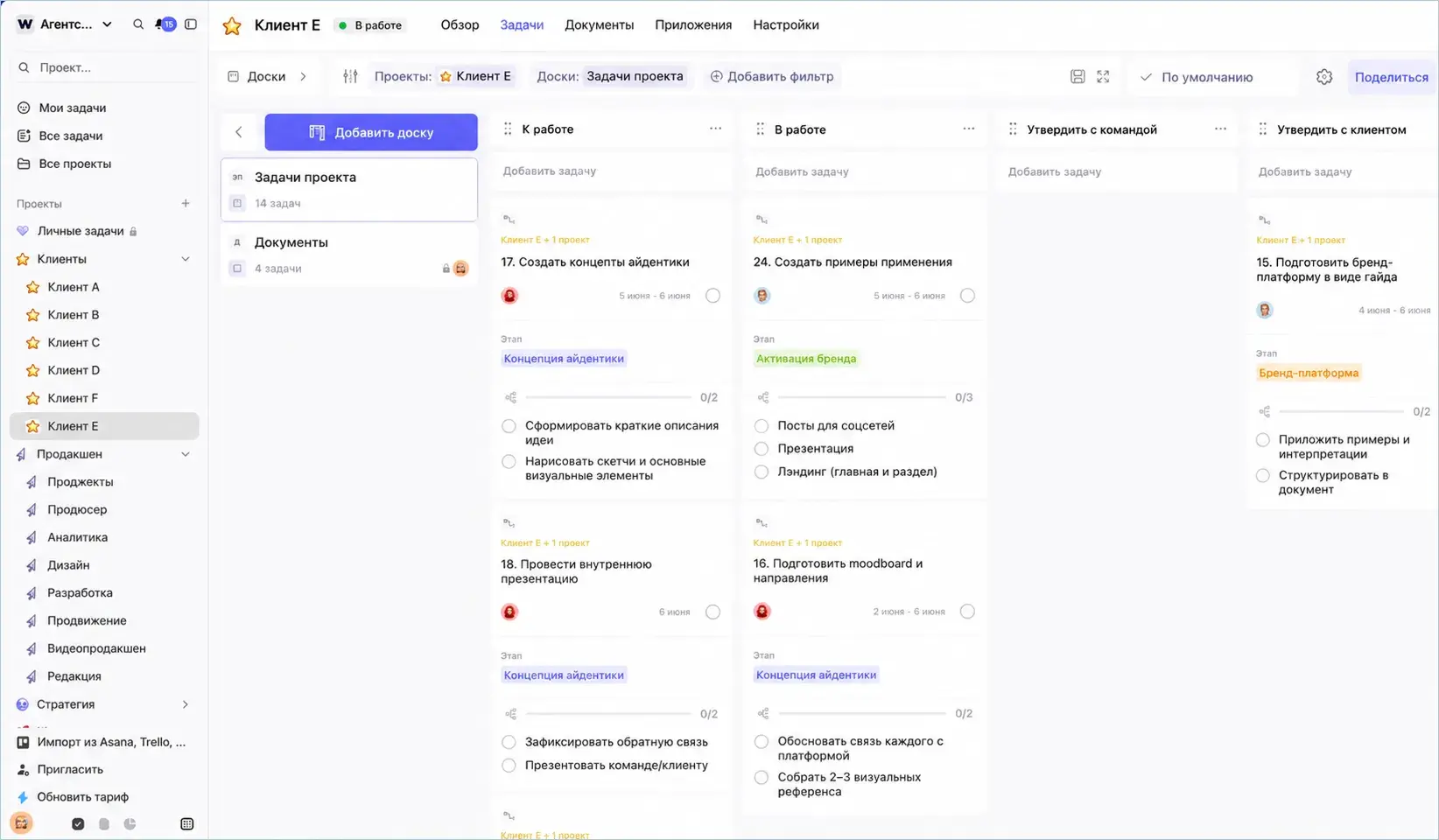Click the Концепция айдентики tag on task 17
1439x840 pixels.
pos(564,359)
